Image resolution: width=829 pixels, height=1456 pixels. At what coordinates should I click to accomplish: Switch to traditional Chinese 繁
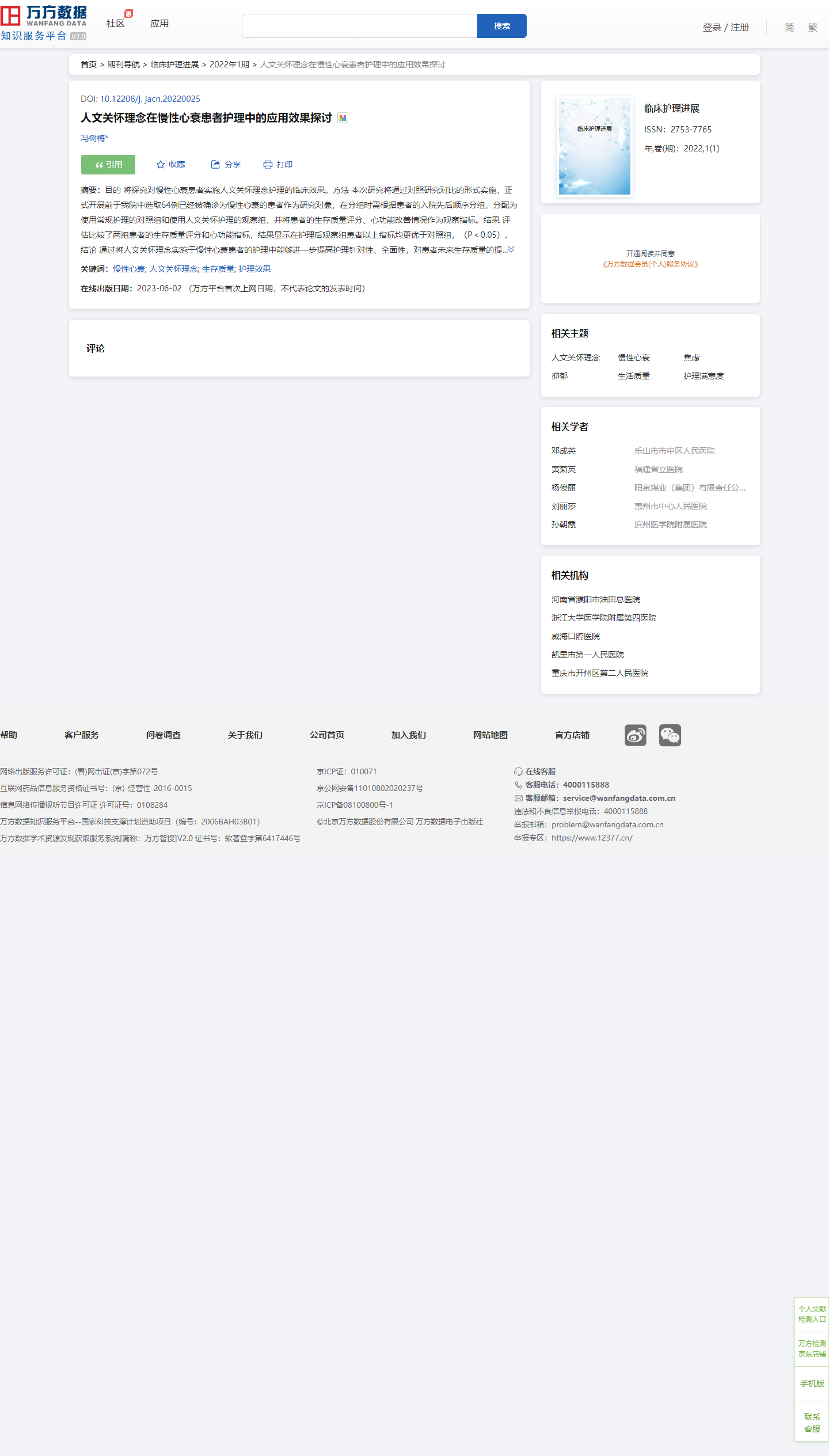click(812, 27)
